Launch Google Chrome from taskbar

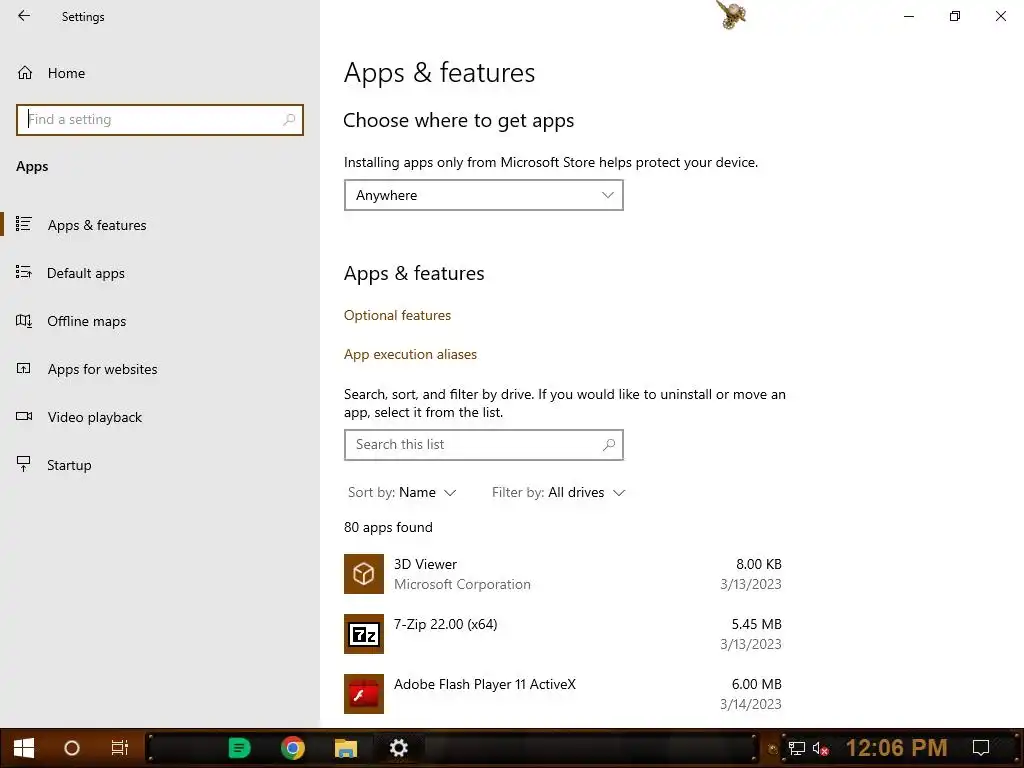(x=293, y=748)
